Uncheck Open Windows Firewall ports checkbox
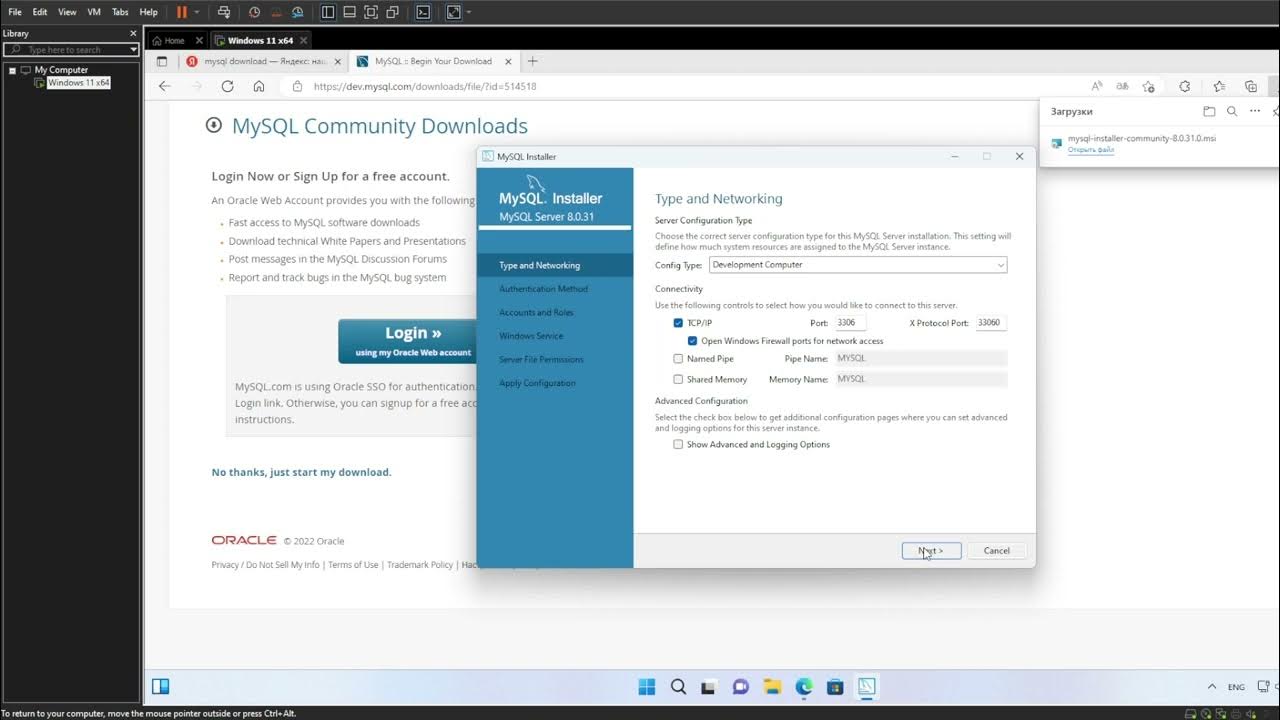This screenshot has height=720, width=1280. pyautogui.click(x=692, y=341)
